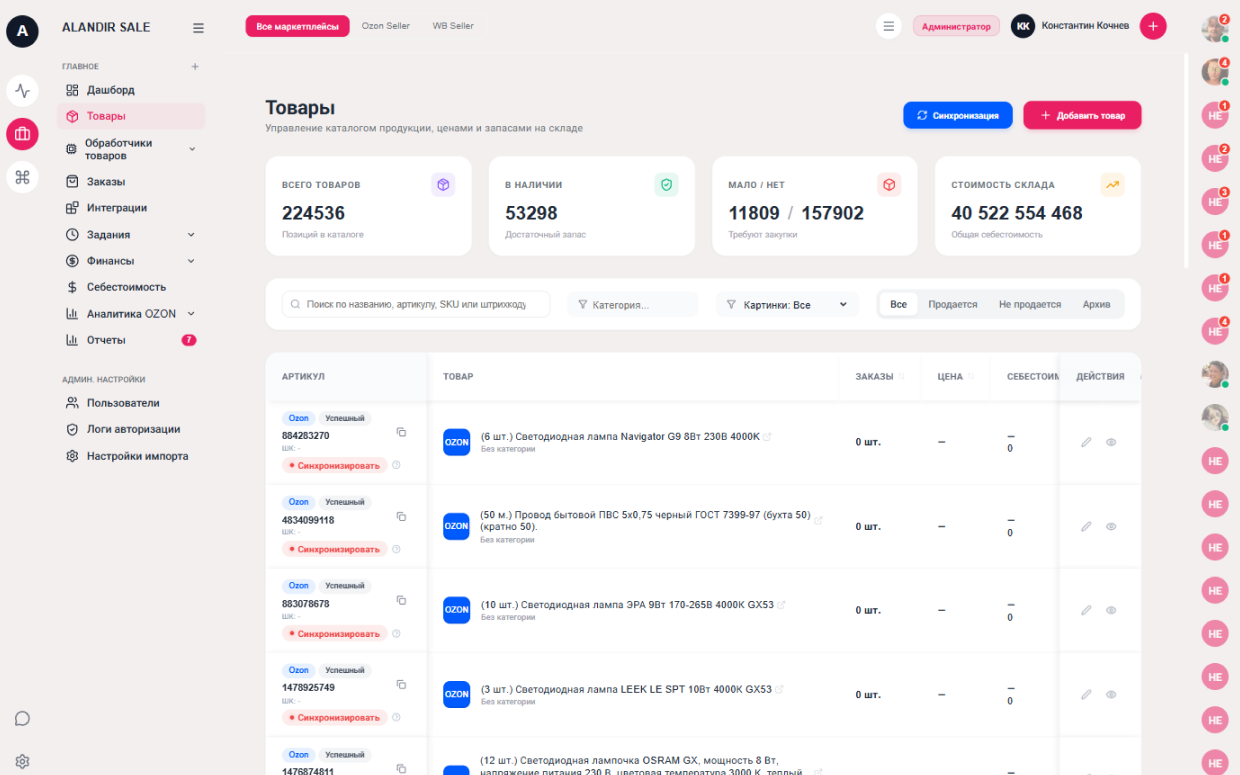Select the Архив status filter
This screenshot has height=775, width=1240.
click(1096, 304)
